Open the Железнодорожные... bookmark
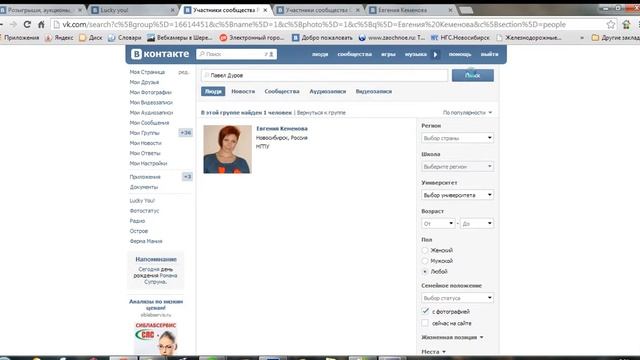The width and height of the screenshot is (640, 360). tap(529, 38)
